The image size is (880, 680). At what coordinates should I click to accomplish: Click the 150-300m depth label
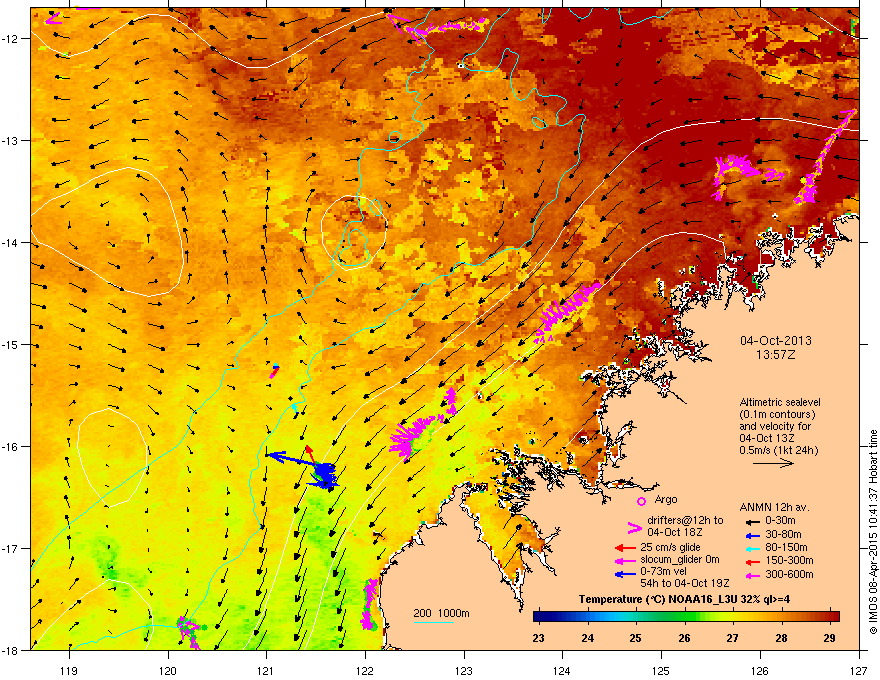tap(789, 560)
